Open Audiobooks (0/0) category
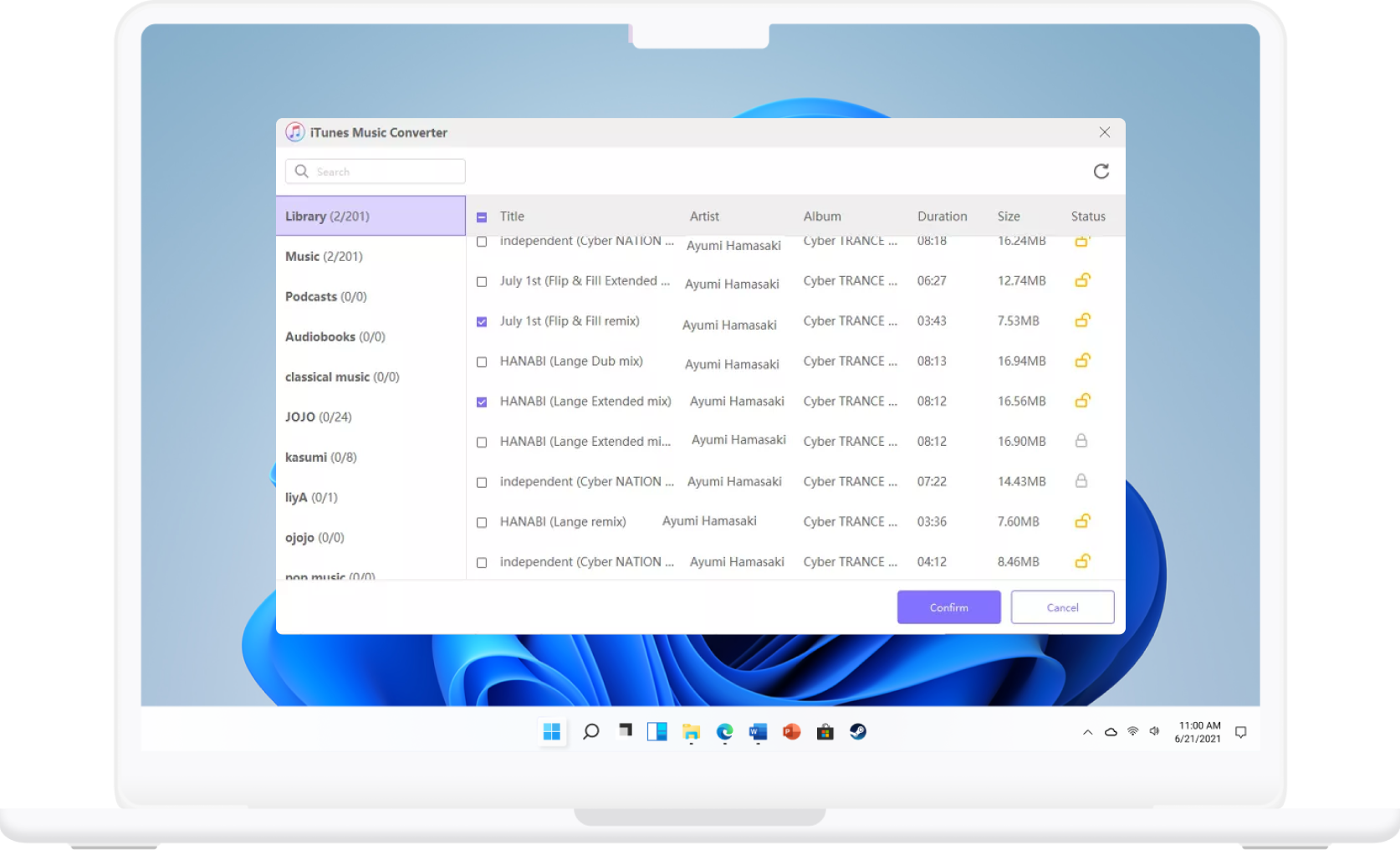Viewport: 1400px width, 850px height. pos(370,336)
